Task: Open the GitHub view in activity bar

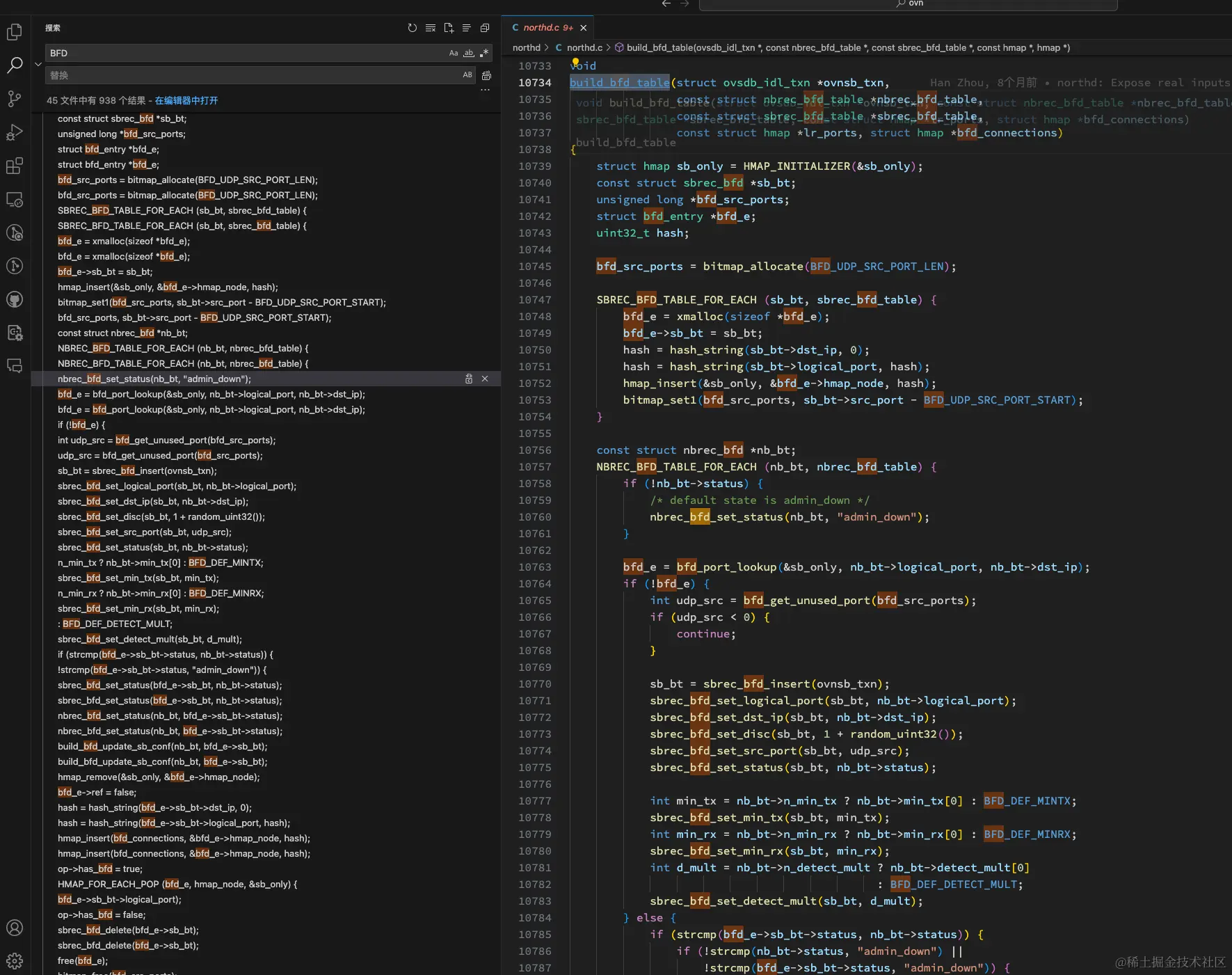Action: click(15, 299)
